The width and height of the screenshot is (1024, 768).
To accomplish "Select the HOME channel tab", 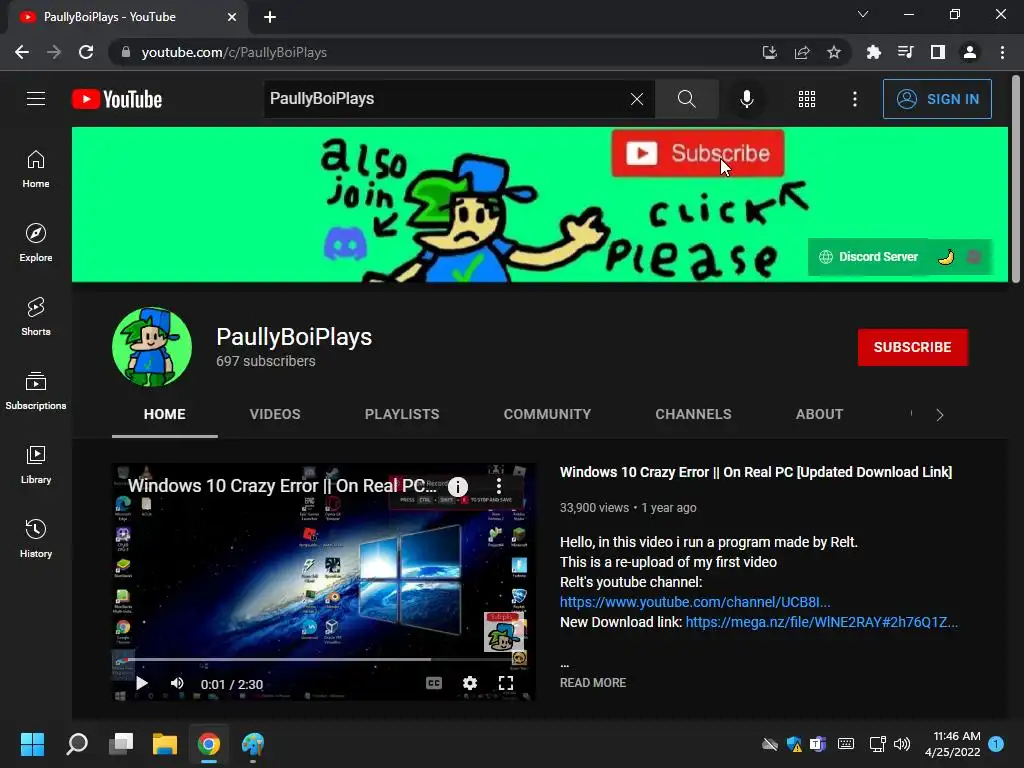I will point(165,414).
